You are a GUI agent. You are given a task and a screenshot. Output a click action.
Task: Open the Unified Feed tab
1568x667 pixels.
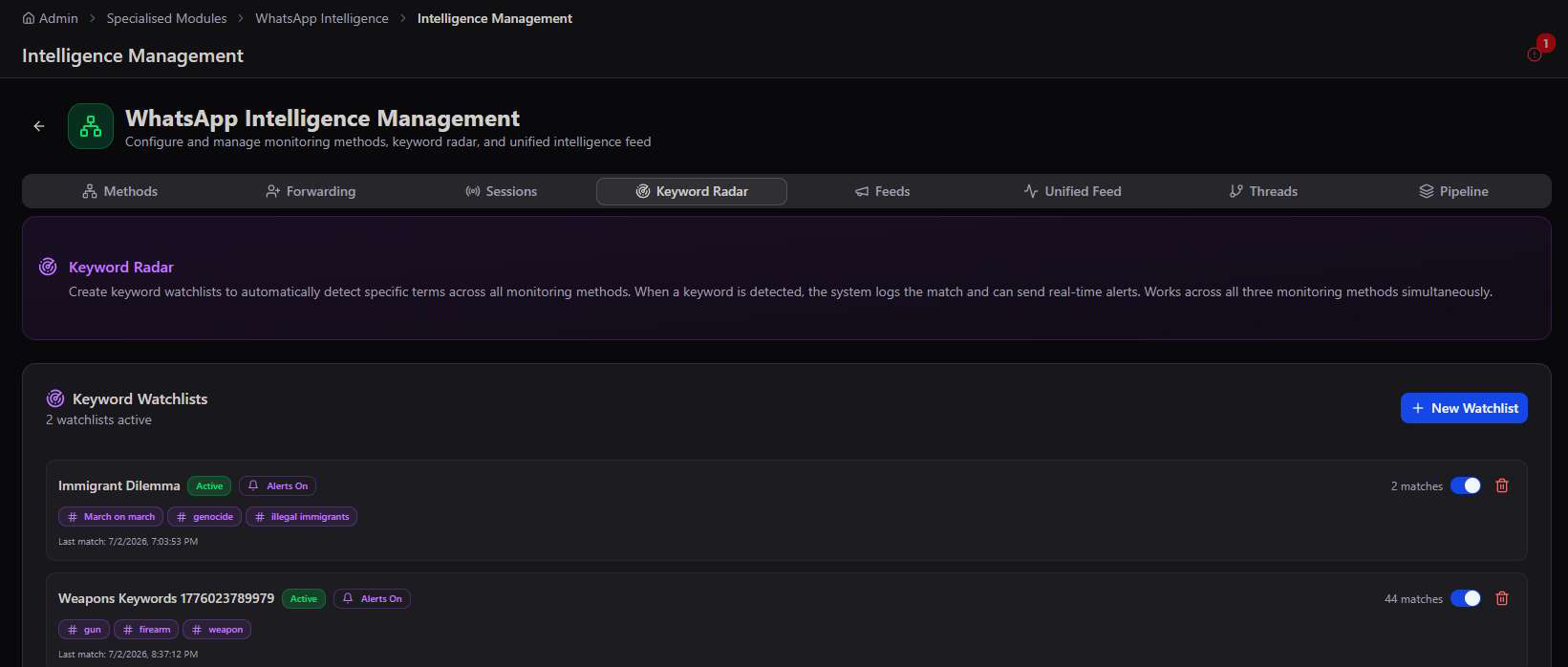pyautogui.click(x=1072, y=191)
